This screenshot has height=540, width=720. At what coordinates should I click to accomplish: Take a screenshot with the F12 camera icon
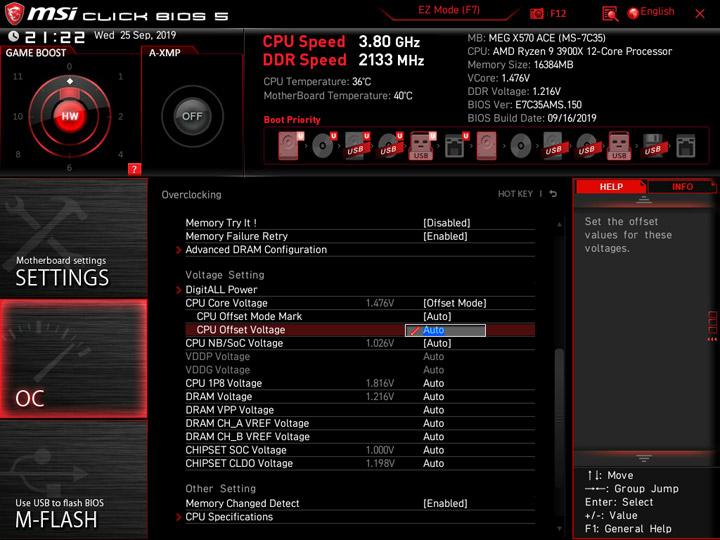(536, 14)
